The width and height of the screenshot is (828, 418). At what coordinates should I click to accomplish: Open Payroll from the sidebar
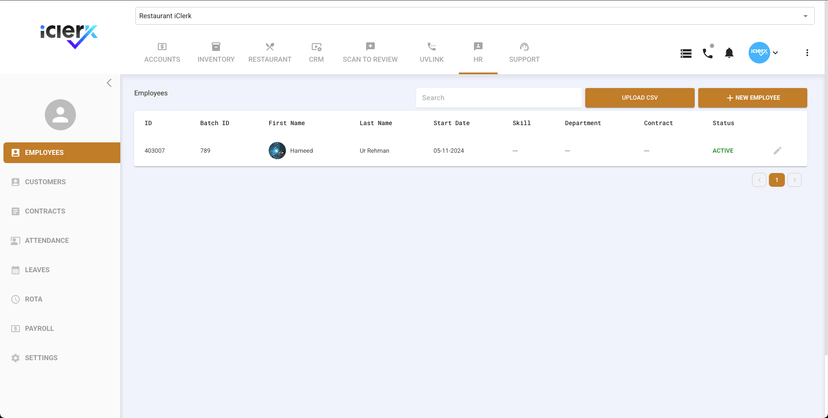(x=39, y=329)
